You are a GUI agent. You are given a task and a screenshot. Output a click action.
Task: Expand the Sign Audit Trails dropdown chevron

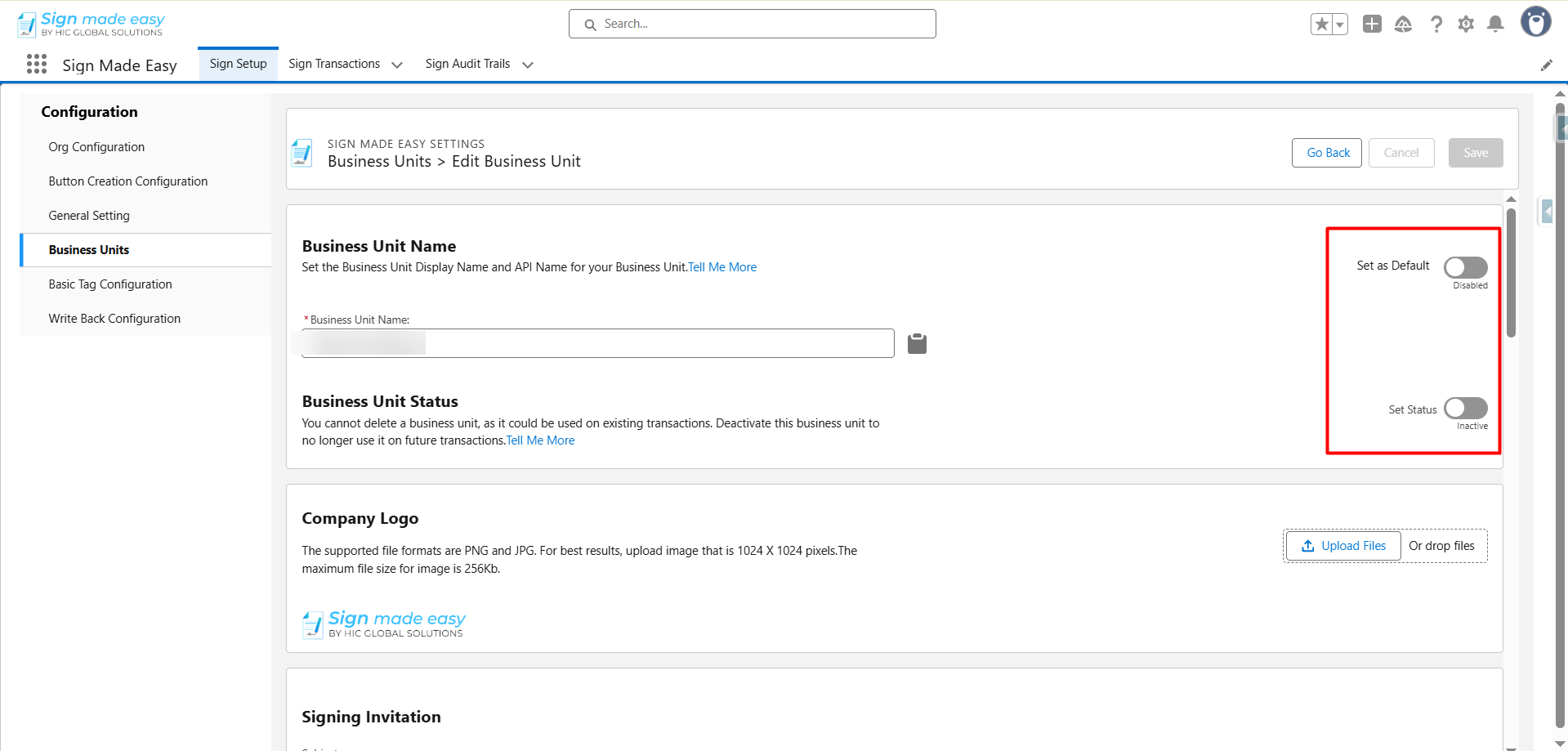coord(528,65)
